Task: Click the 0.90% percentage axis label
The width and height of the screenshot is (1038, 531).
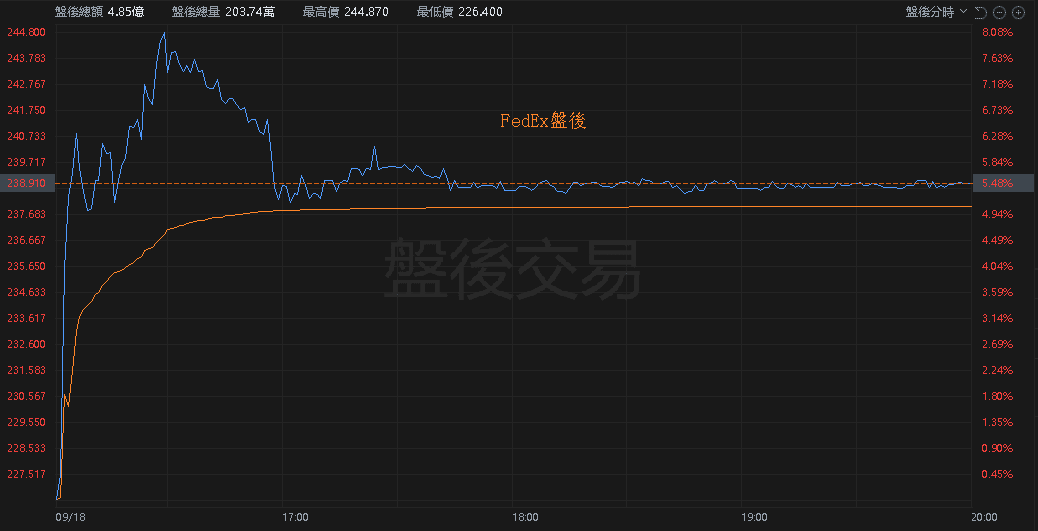Action: click(998, 448)
